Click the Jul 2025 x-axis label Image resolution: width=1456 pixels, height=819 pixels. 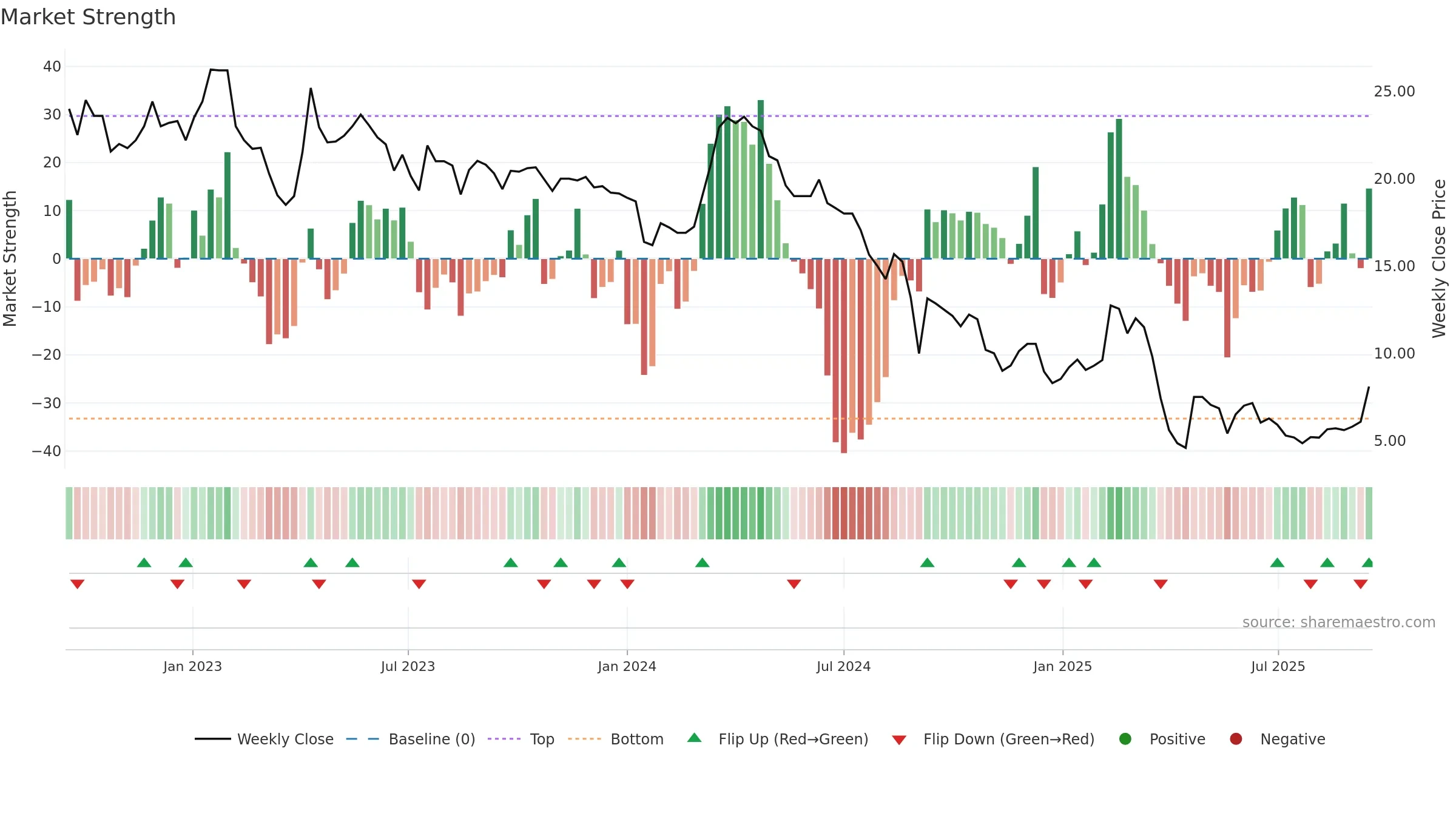click(1278, 667)
